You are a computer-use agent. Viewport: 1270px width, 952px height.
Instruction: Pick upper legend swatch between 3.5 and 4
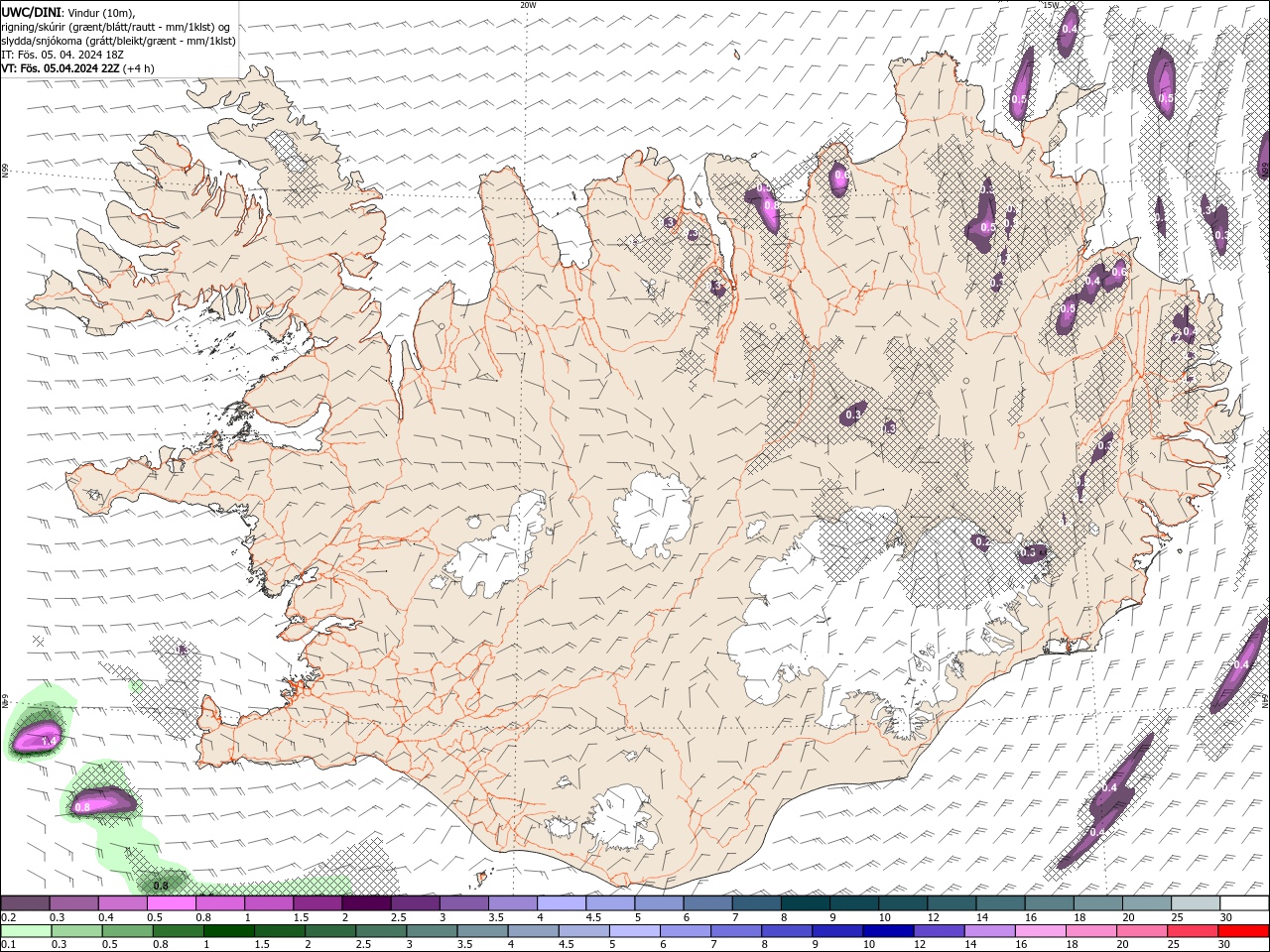tap(512, 903)
